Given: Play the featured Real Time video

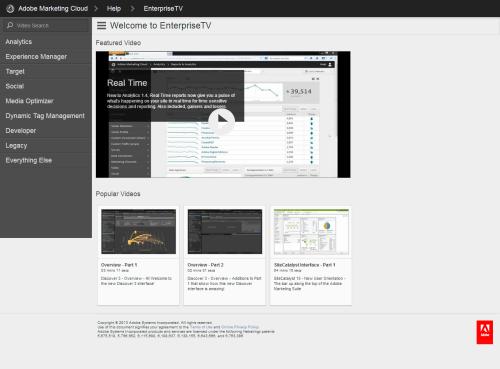Looking at the screenshot, I should [x=221, y=120].
